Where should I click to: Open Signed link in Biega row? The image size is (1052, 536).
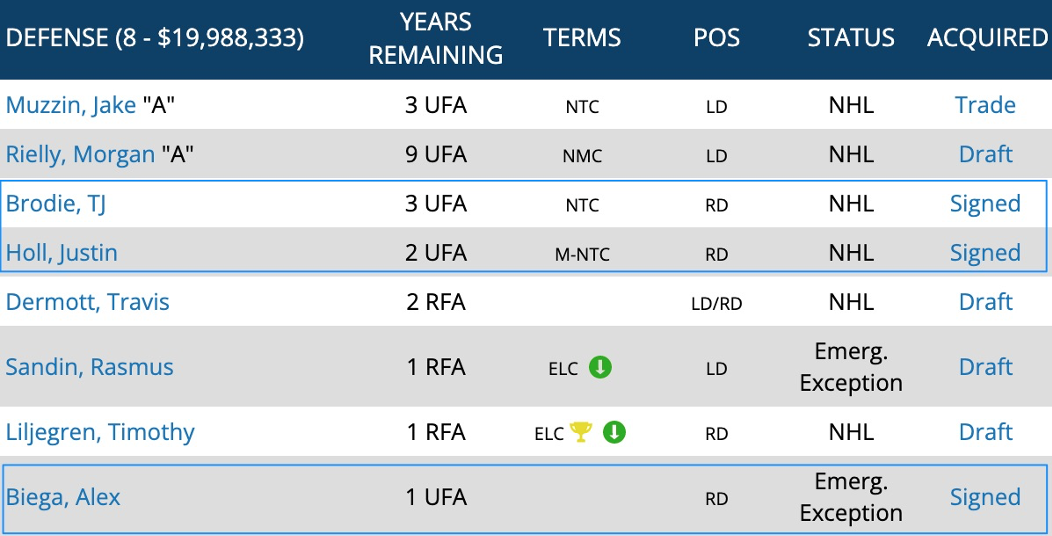tap(985, 497)
